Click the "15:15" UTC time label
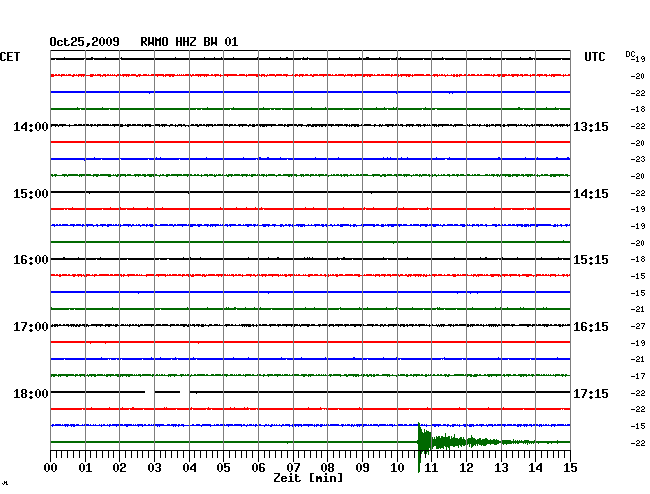 591,260
